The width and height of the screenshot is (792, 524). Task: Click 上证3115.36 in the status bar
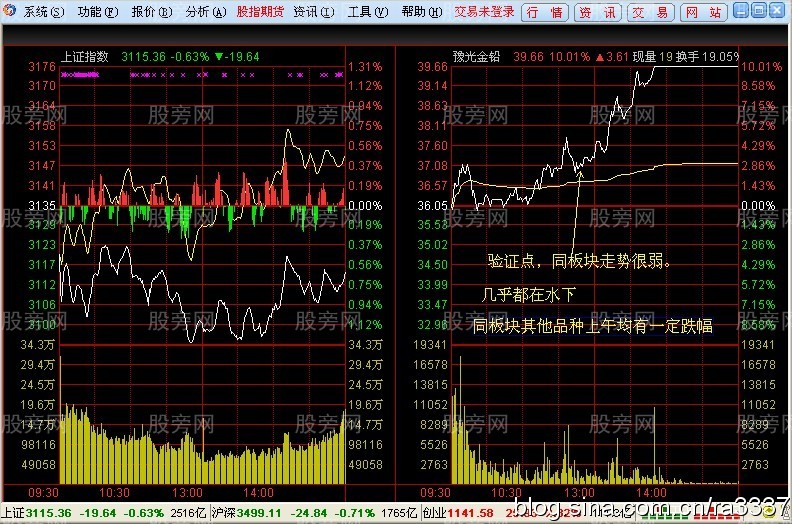(36, 513)
